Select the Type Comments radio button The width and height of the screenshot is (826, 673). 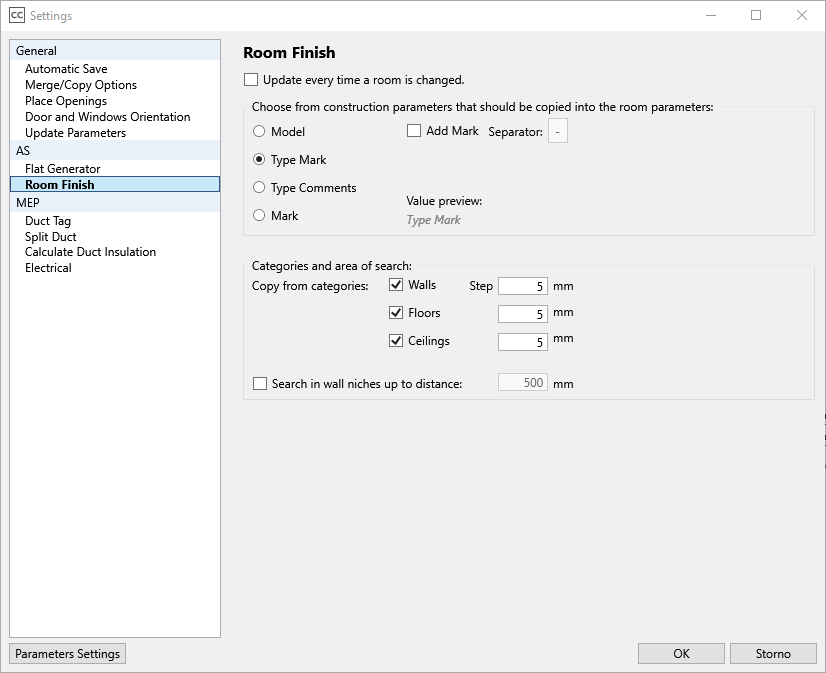click(x=259, y=187)
